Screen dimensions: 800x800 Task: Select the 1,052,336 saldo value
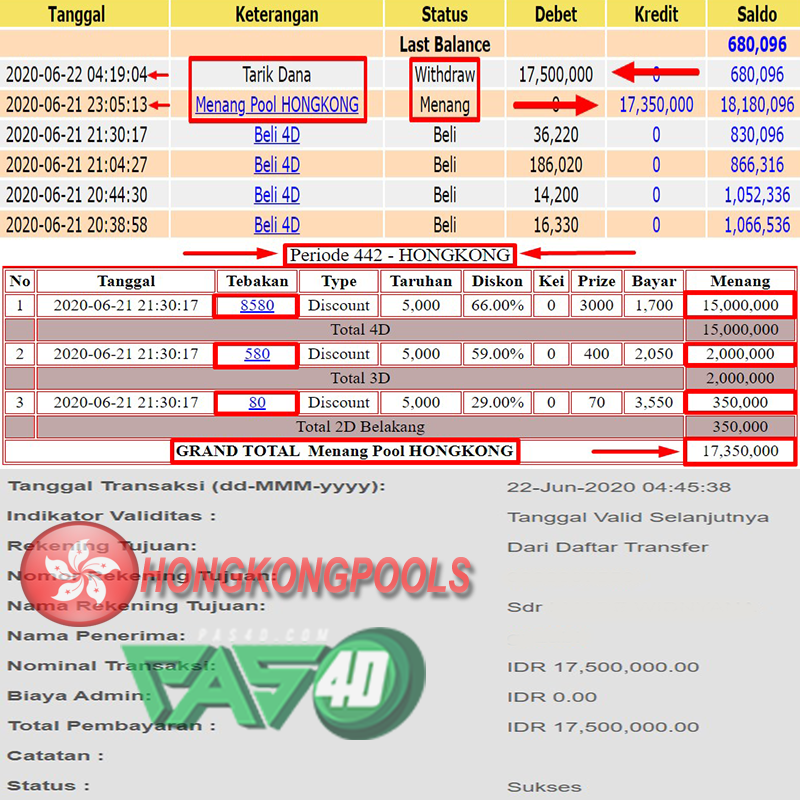(757, 195)
